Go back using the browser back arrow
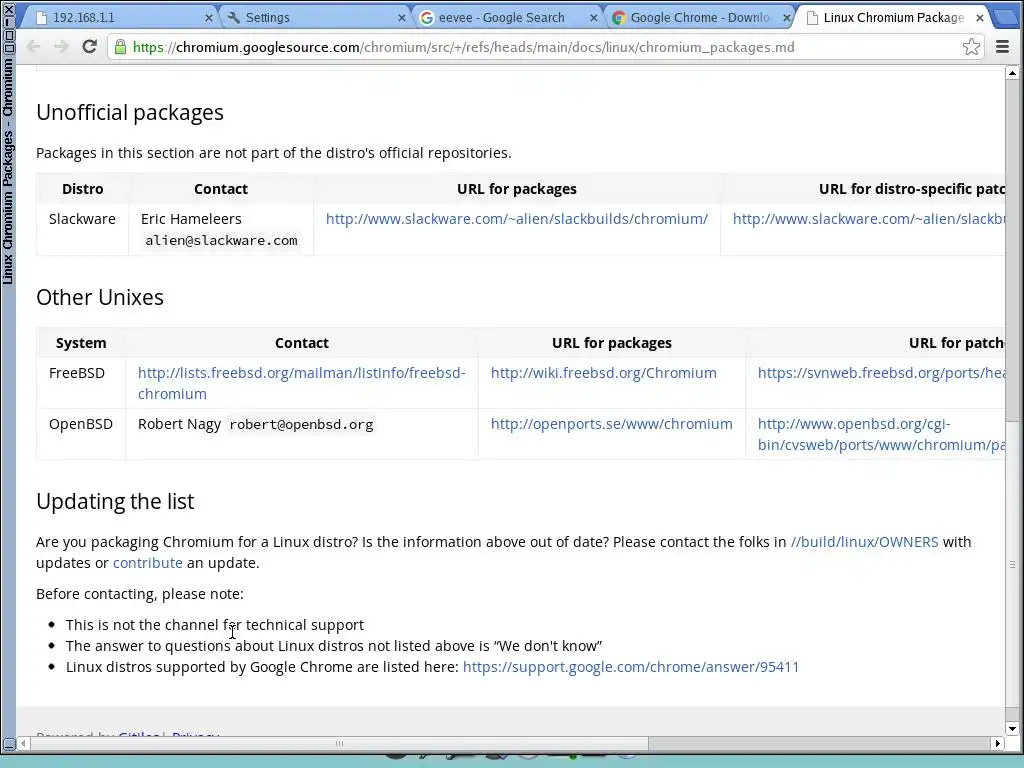The height and width of the screenshot is (768, 1024). point(33,47)
